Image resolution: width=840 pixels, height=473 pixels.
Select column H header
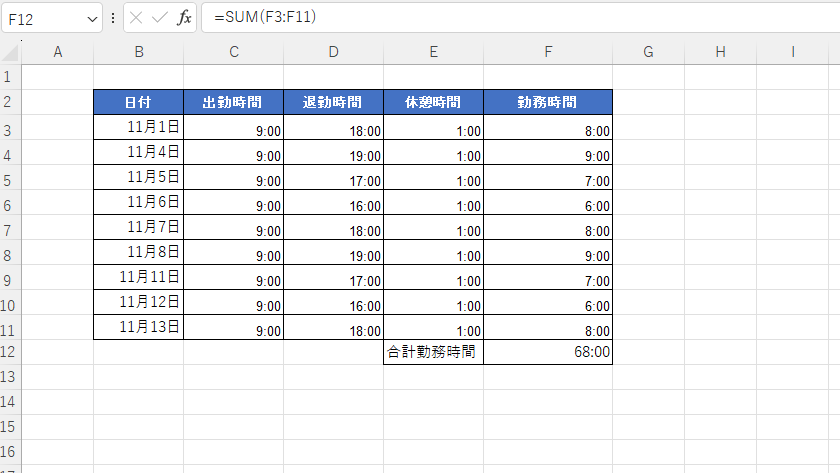point(721,52)
